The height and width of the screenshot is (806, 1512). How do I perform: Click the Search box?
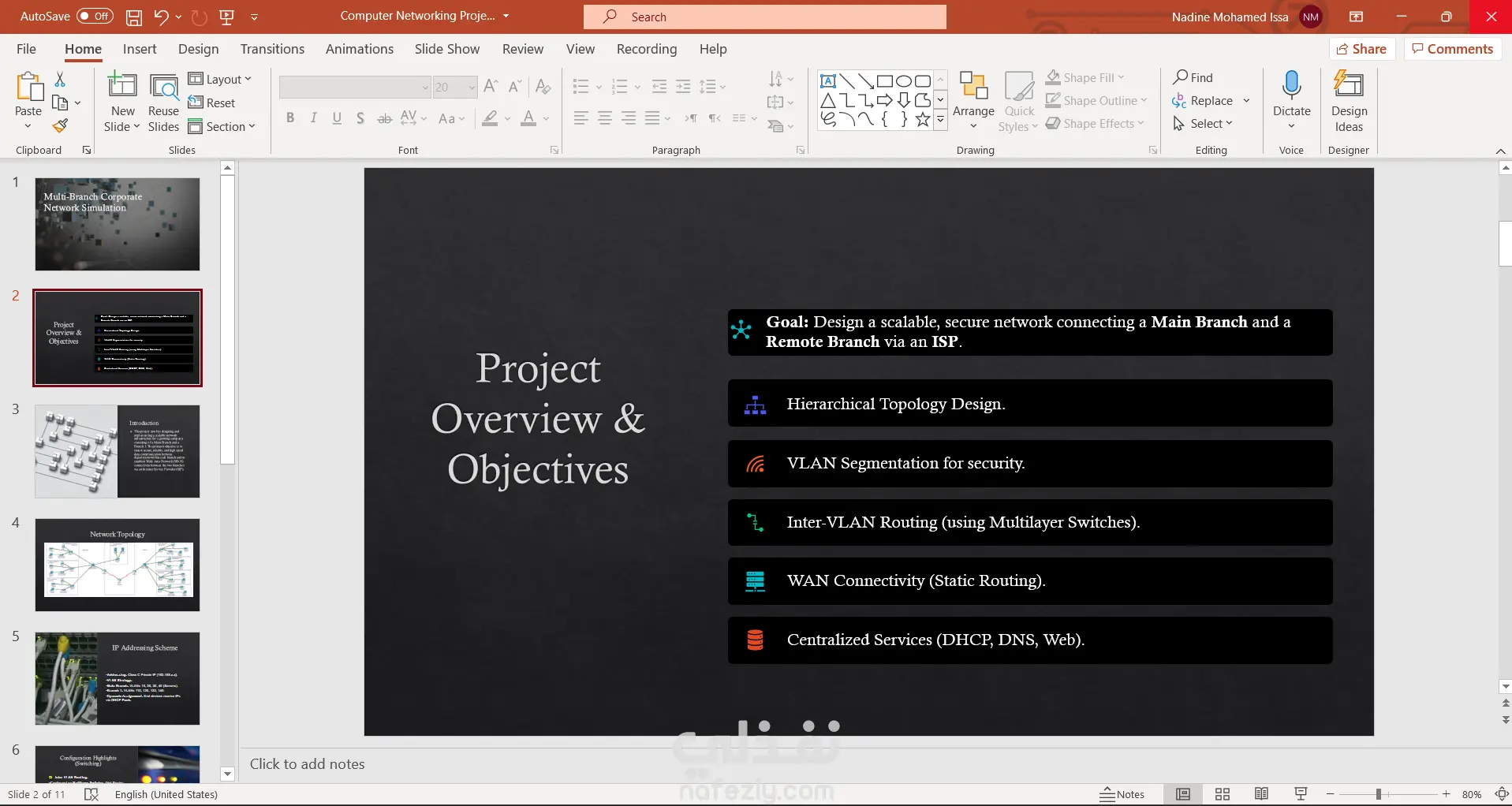click(765, 17)
